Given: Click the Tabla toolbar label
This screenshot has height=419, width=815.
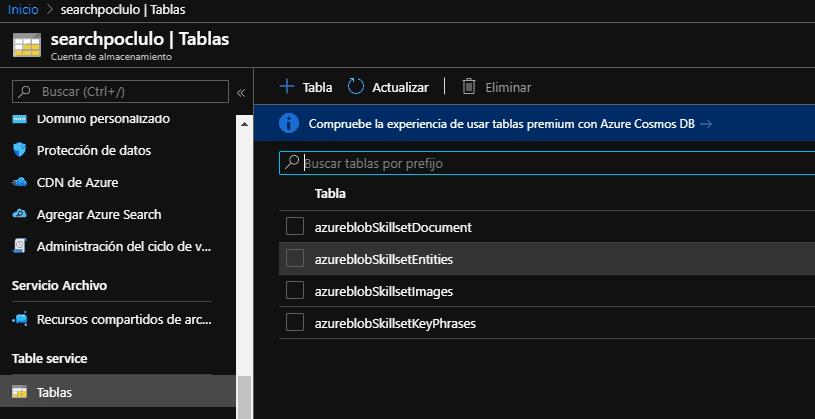Looking at the screenshot, I should 317,87.
